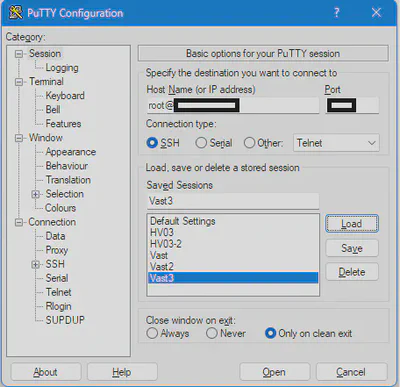Open the Connection category

52,222
